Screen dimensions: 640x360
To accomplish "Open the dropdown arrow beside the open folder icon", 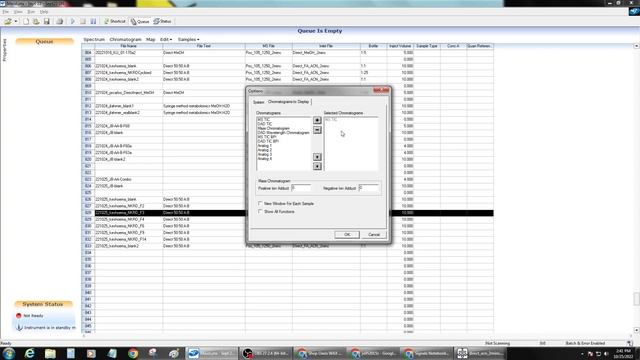I will click(x=16, y=21).
